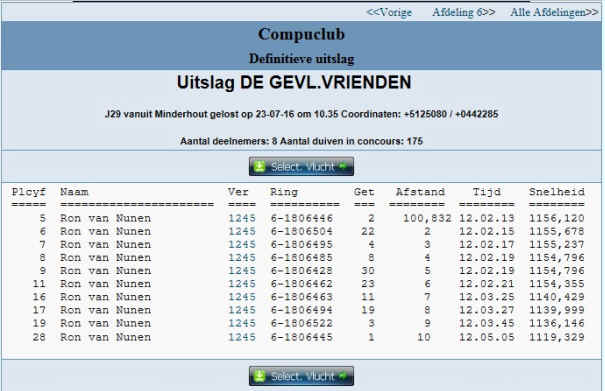Open club 1245 link in place 19 row

pyautogui.click(x=242, y=323)
